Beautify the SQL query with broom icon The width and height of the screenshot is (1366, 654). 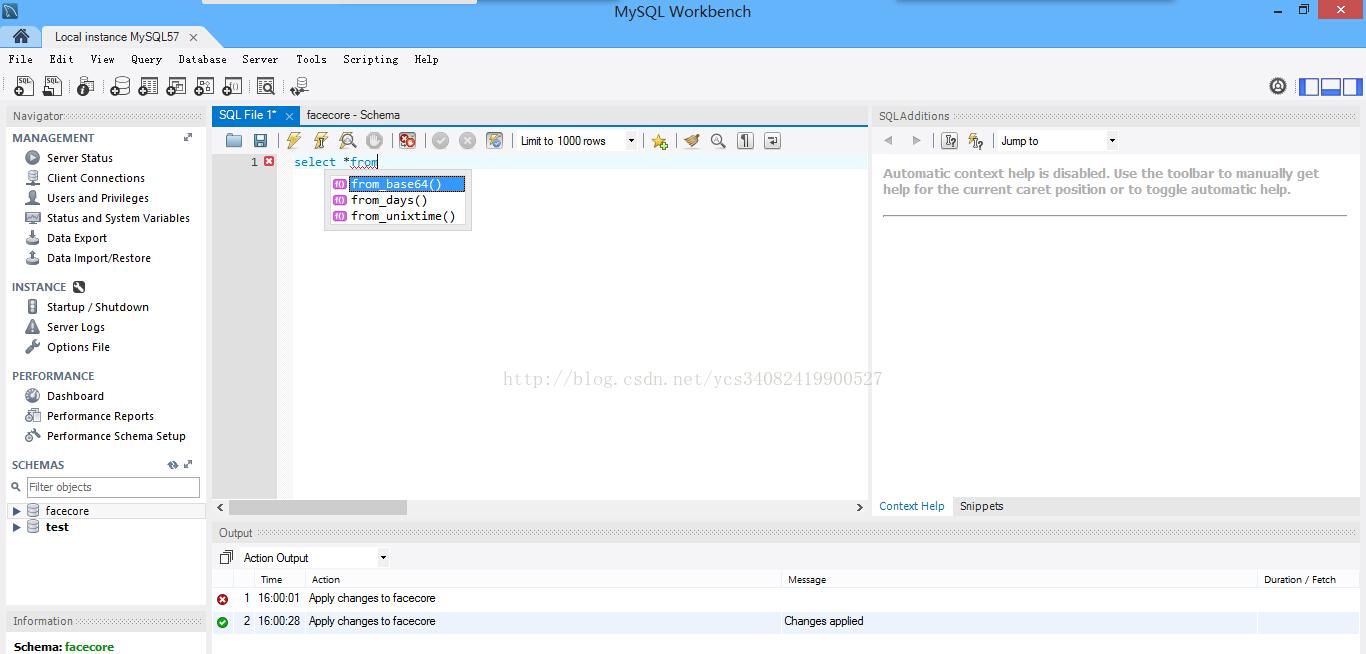691,141
